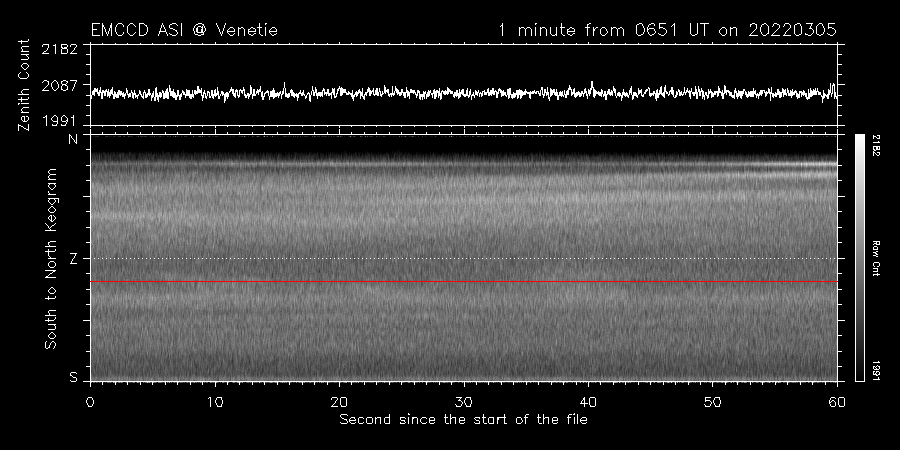Click the 'N' north label on keogram axis

pos(73,139)
